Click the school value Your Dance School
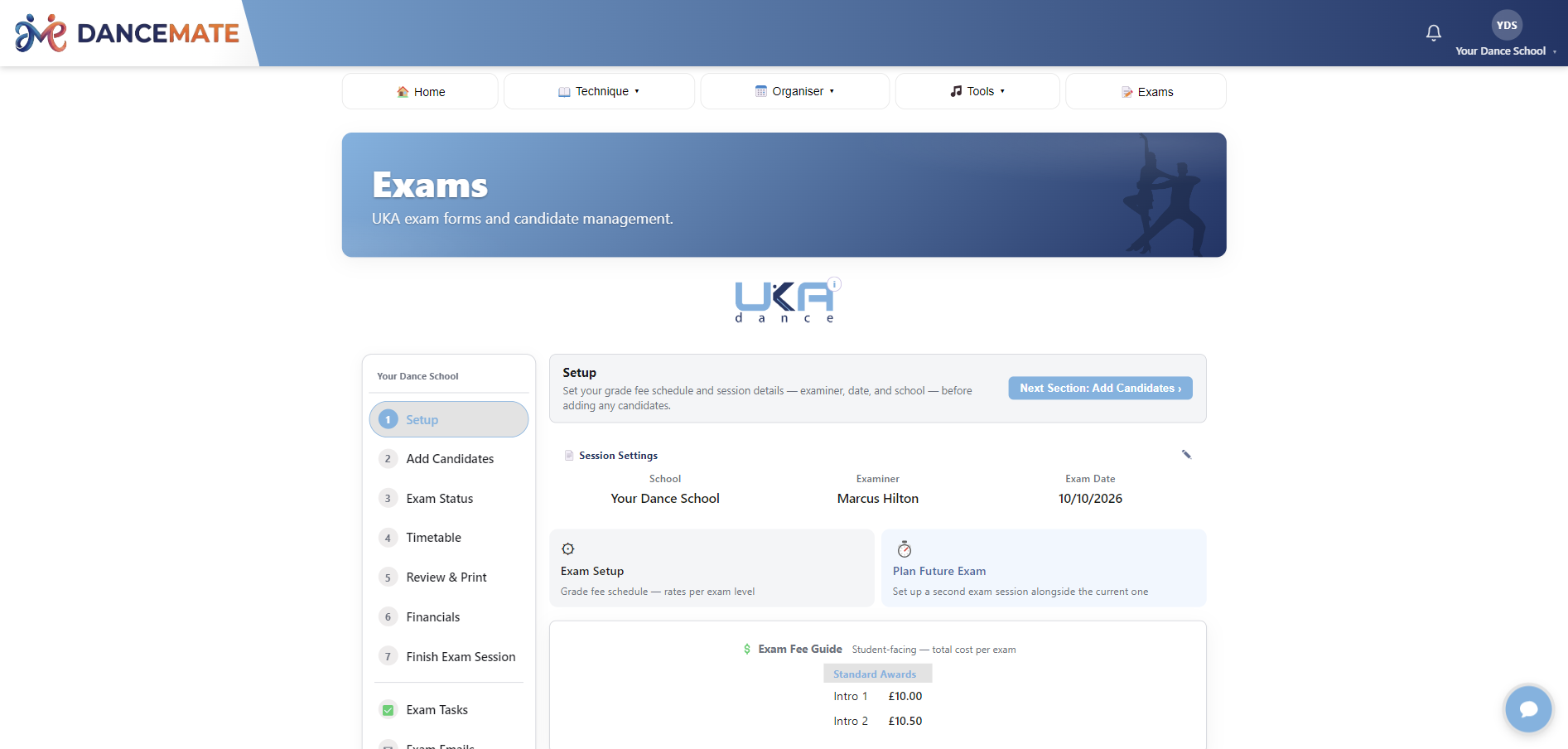Image resolution: width=1568 pixels, height=749 pixels. point(665,499)
